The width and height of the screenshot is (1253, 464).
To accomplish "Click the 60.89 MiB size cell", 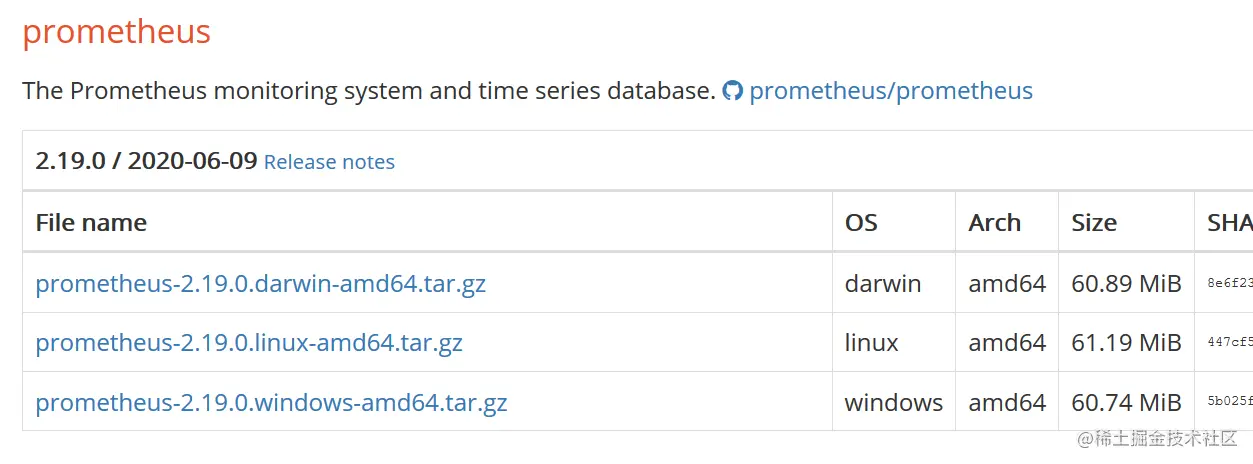I will [1126, 284].
